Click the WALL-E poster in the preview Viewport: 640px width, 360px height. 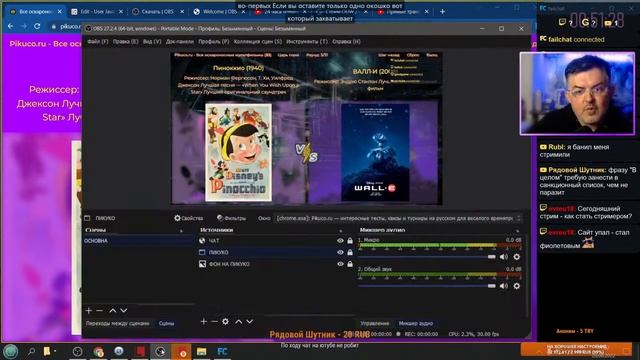(375, 152)
